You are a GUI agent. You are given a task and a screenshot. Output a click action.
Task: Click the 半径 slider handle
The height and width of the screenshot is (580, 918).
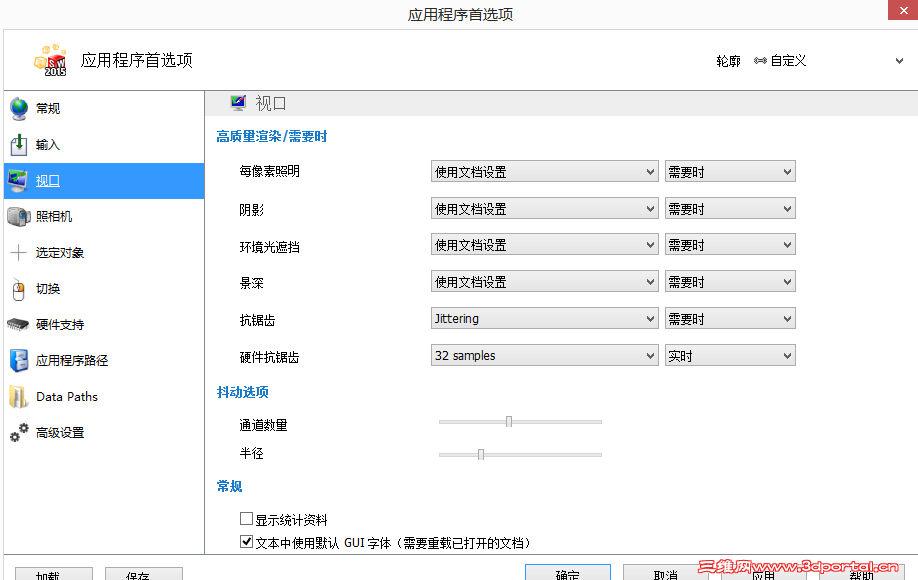coord(481,454)
